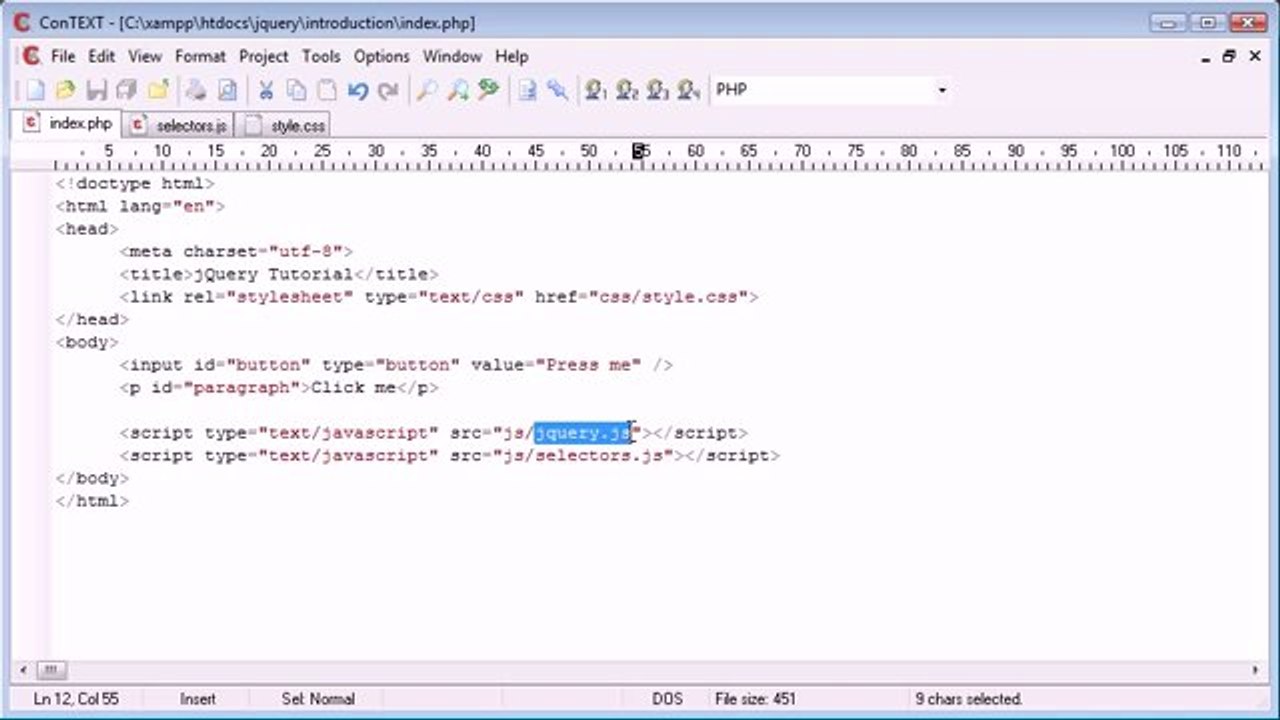Run user command 4
This screenshot has height=720, width=1280.
pyautogui.click(x=688, y=90)
